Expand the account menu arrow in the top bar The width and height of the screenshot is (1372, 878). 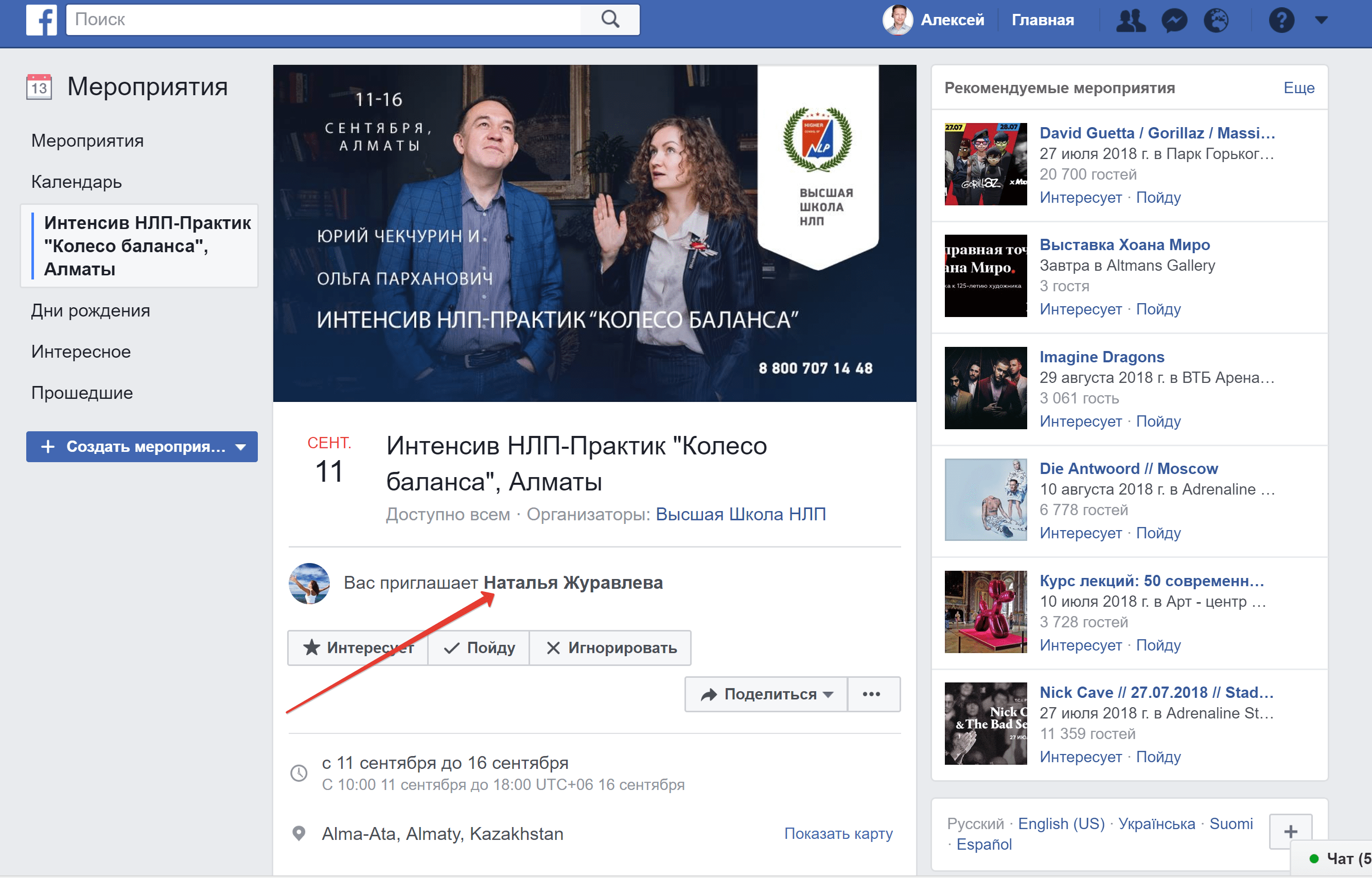pyautogui.click(x=1321, y=20)
